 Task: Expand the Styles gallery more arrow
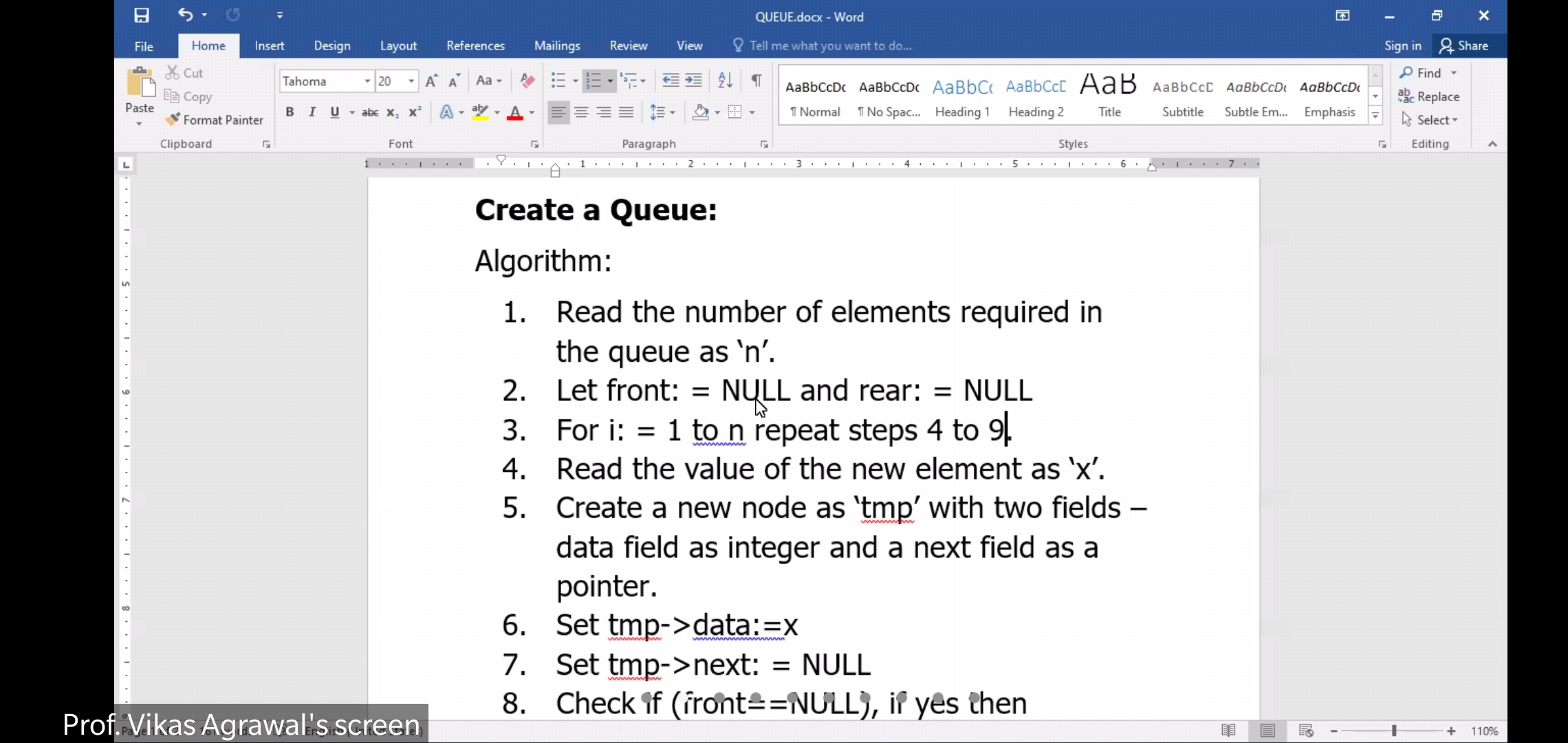[x=1375, y=116]
